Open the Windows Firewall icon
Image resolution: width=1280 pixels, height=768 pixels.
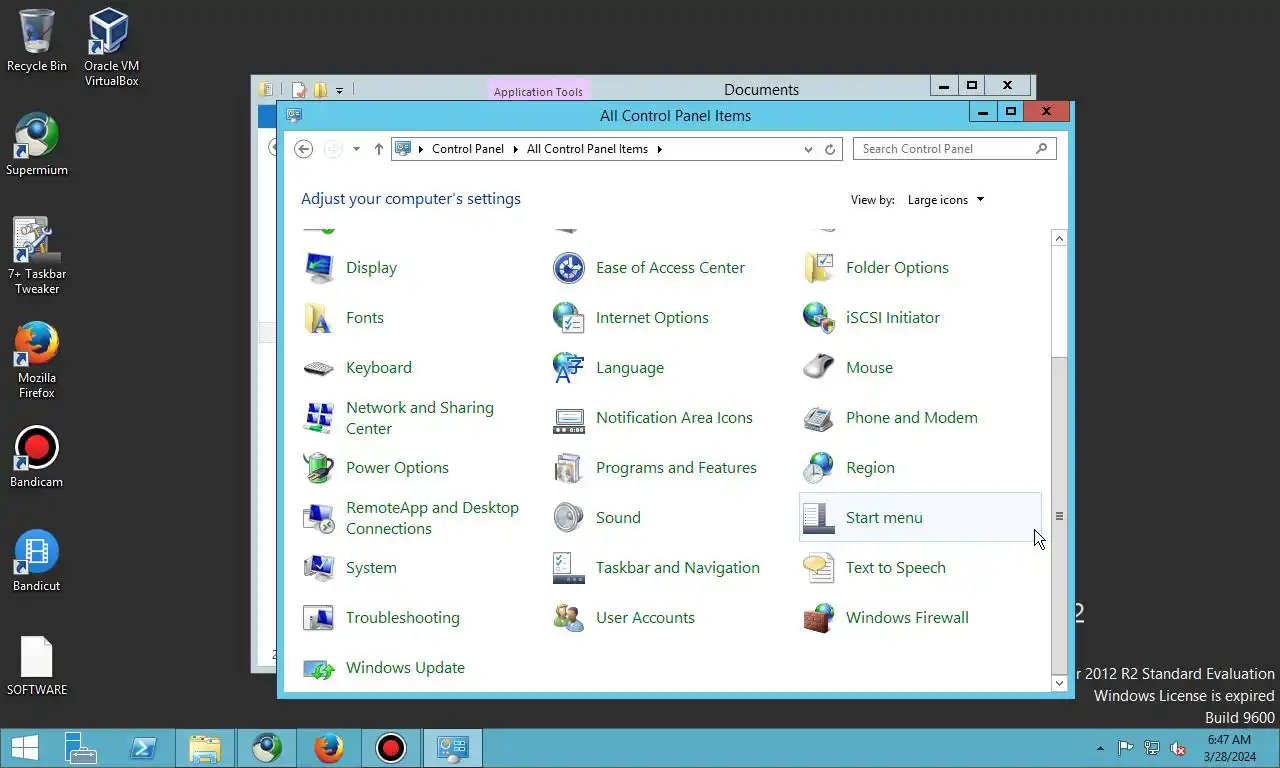[819, 618]
